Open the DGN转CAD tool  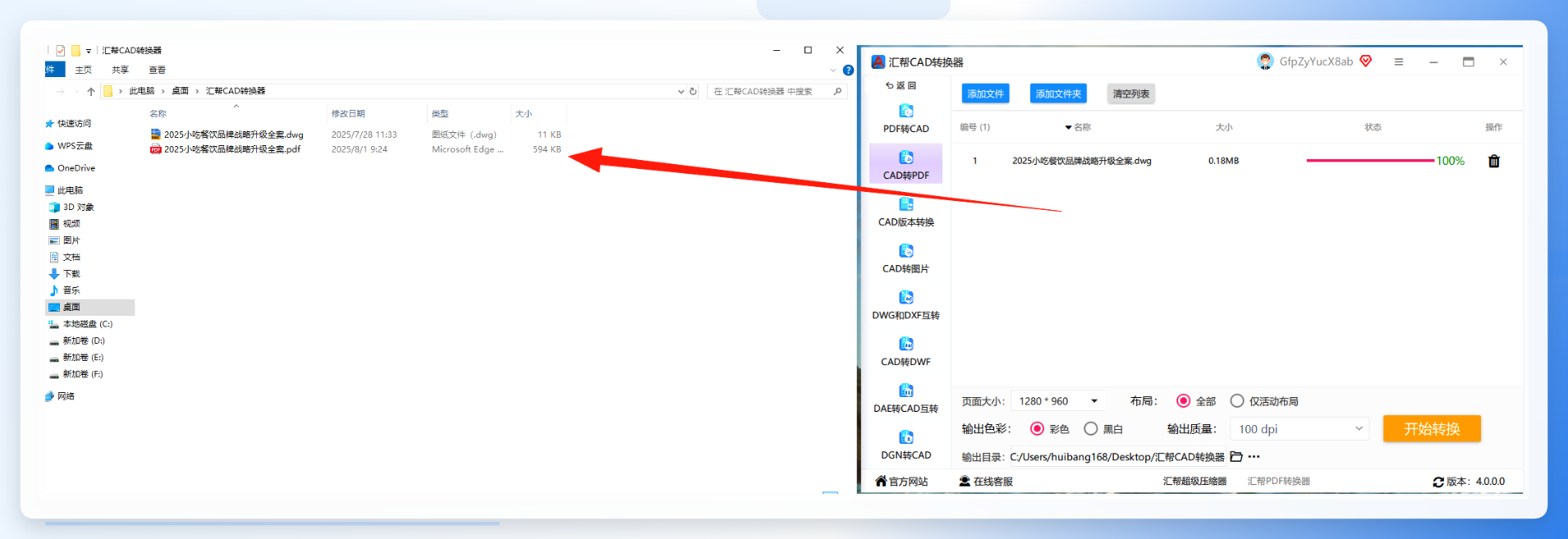click(905, 445)
